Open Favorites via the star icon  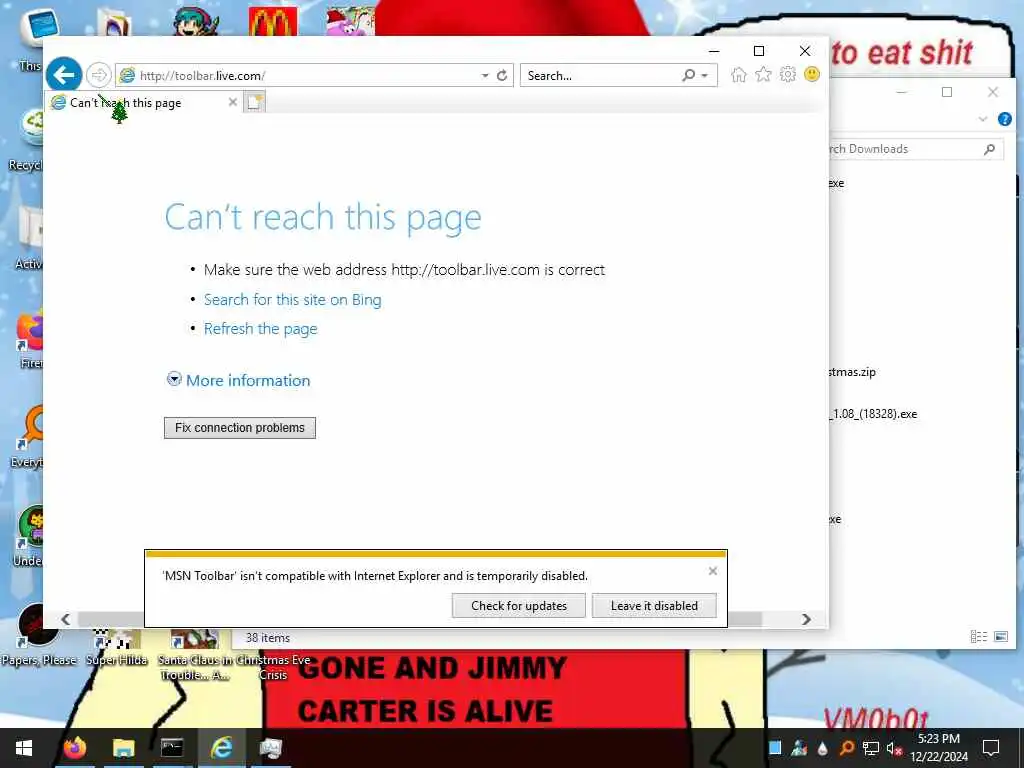763,75
